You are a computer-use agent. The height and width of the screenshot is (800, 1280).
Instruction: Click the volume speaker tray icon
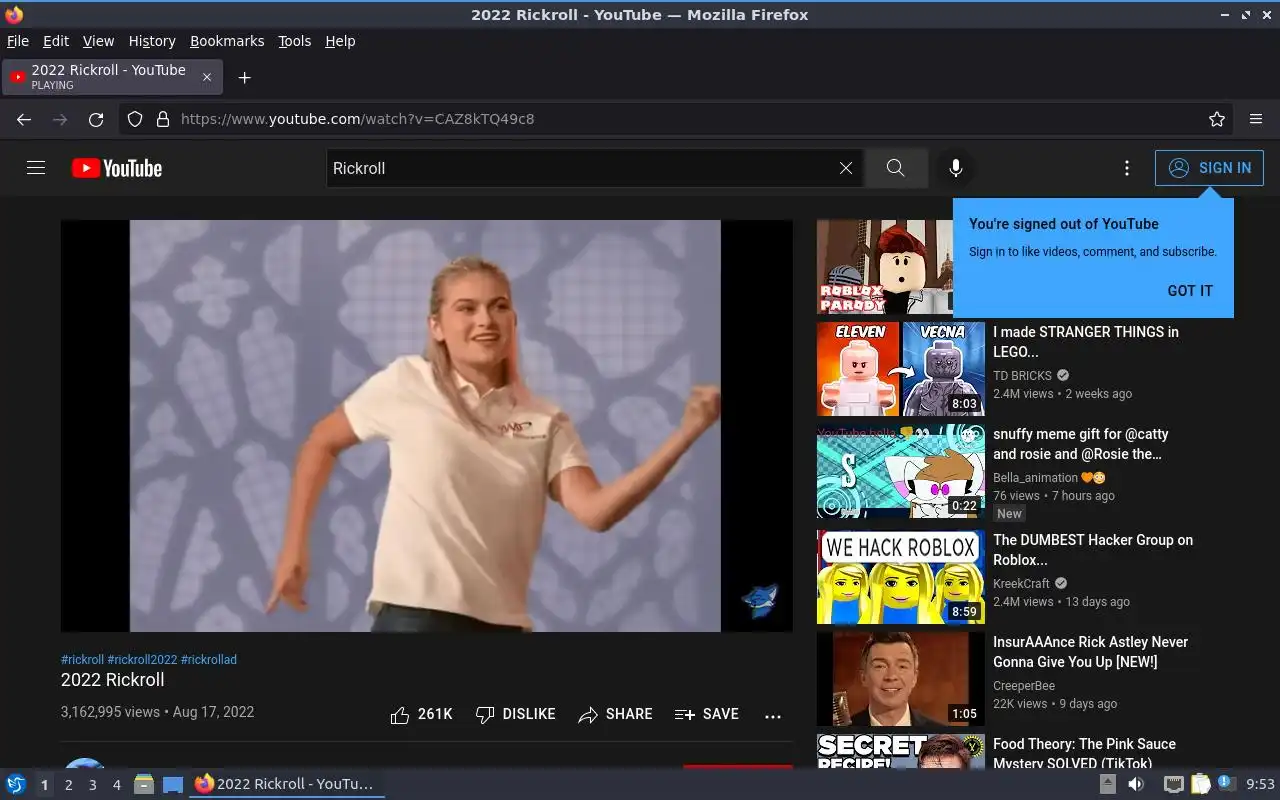pos(1136,784)
